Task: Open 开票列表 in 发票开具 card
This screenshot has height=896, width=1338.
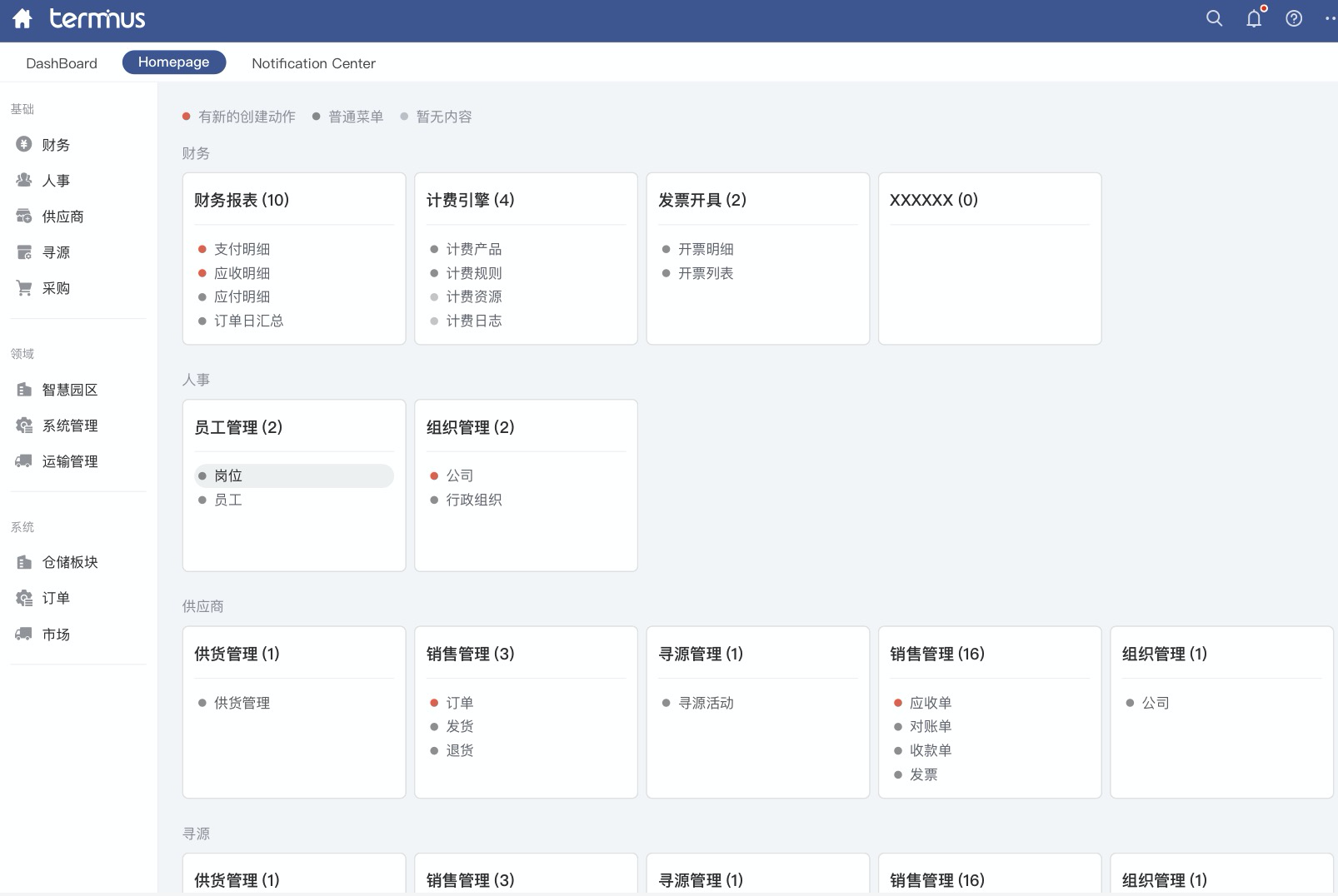Action: (706, 273)
